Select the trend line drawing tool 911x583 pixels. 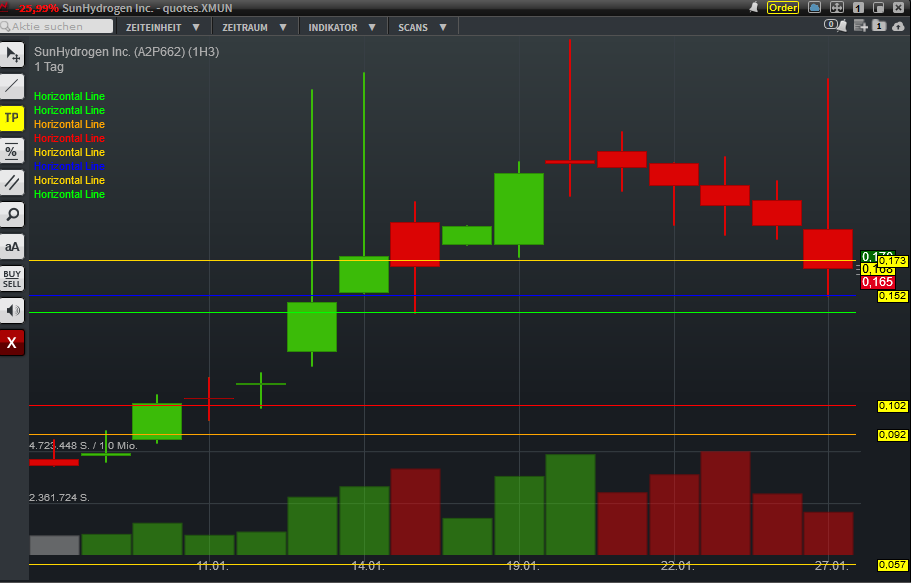click(12, 87)
